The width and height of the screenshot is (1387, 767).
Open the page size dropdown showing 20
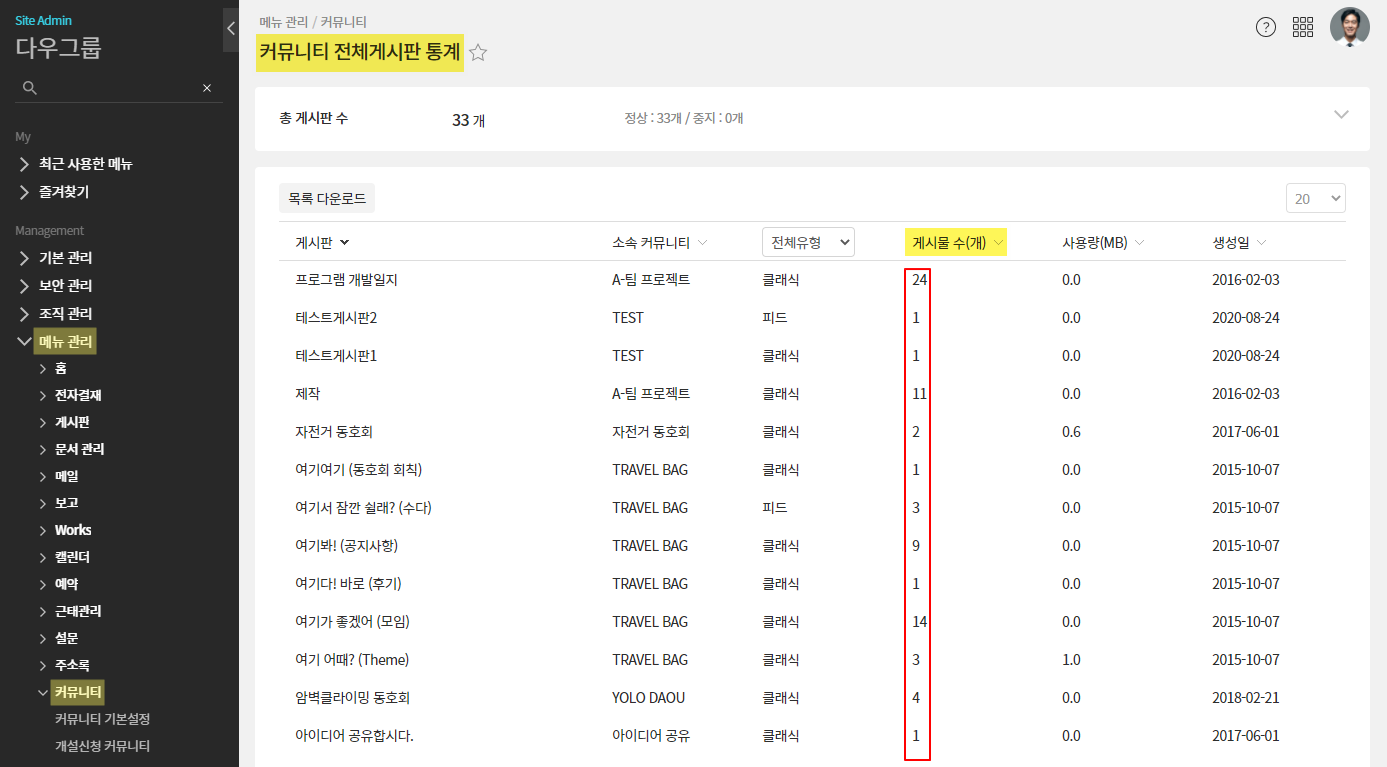pyautogui.click(x=1315, y=199)
